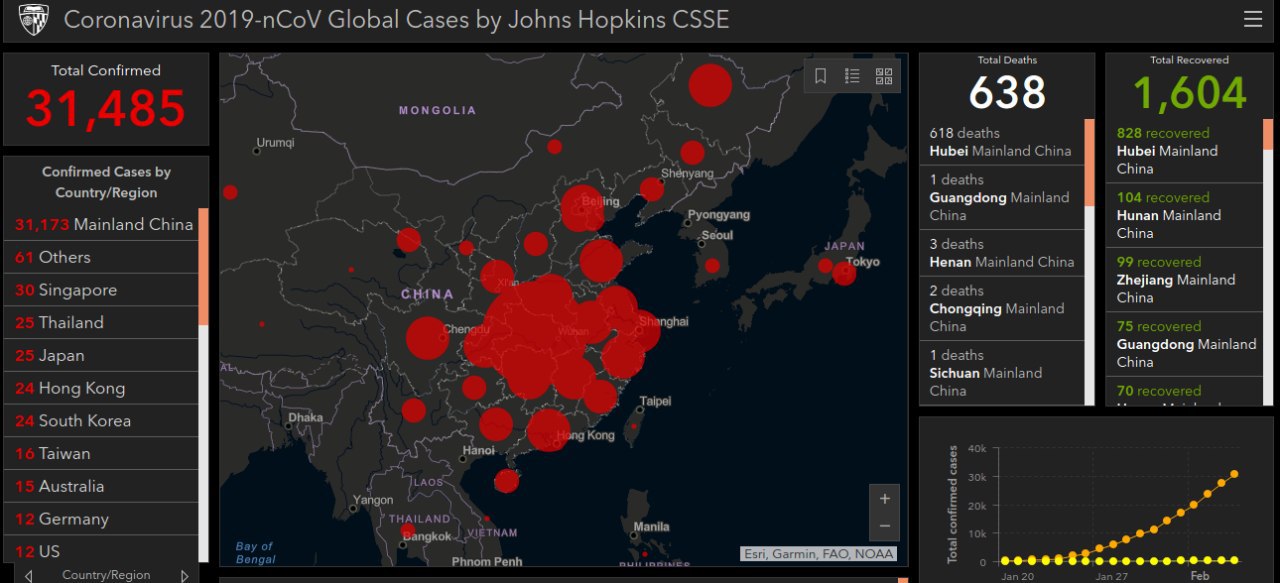Select Japan in the confirmed cases list
1280x583 pixels.
click(x=101, y=356)
